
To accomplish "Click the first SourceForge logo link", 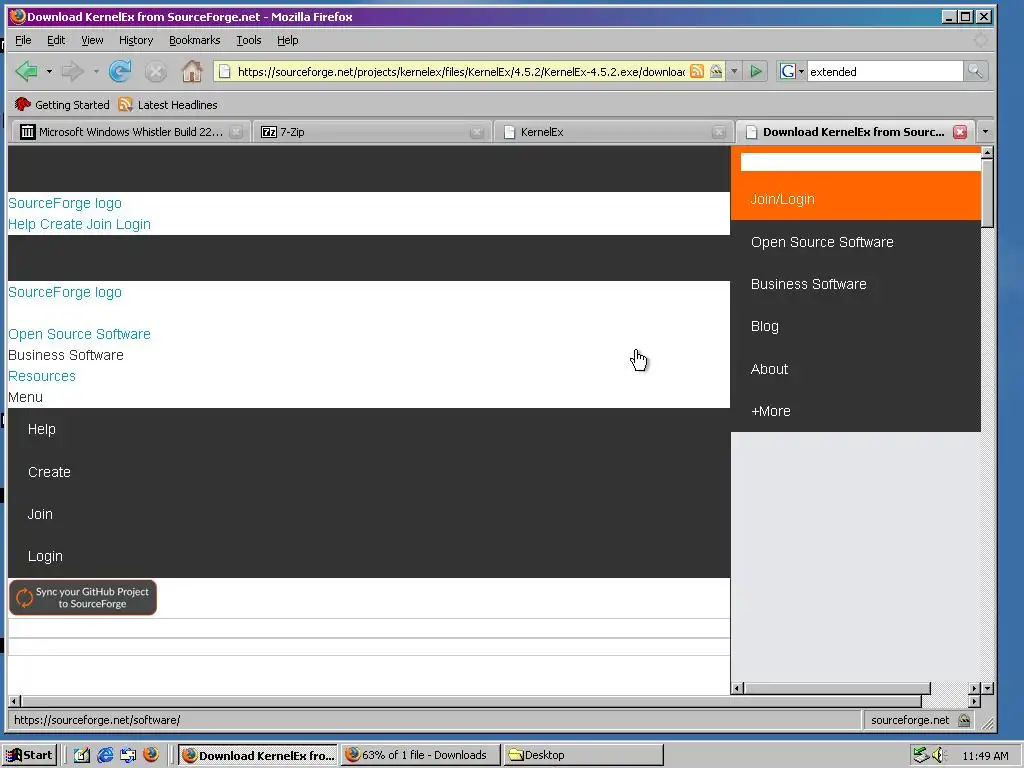I will pos(65,203).
